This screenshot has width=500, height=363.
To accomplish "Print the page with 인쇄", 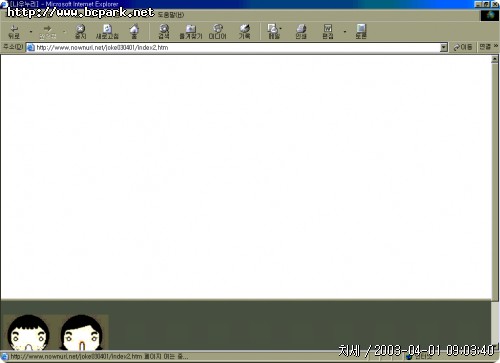I will pyautogui.click(x=301, y=32).
